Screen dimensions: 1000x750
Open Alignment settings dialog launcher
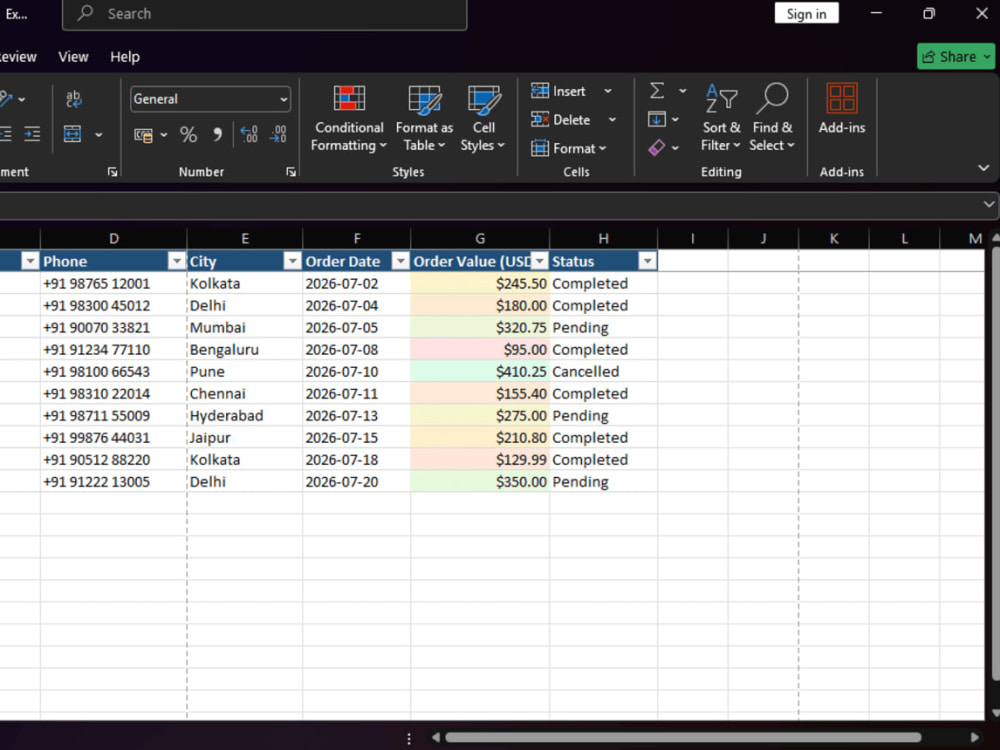pos(112,172)
